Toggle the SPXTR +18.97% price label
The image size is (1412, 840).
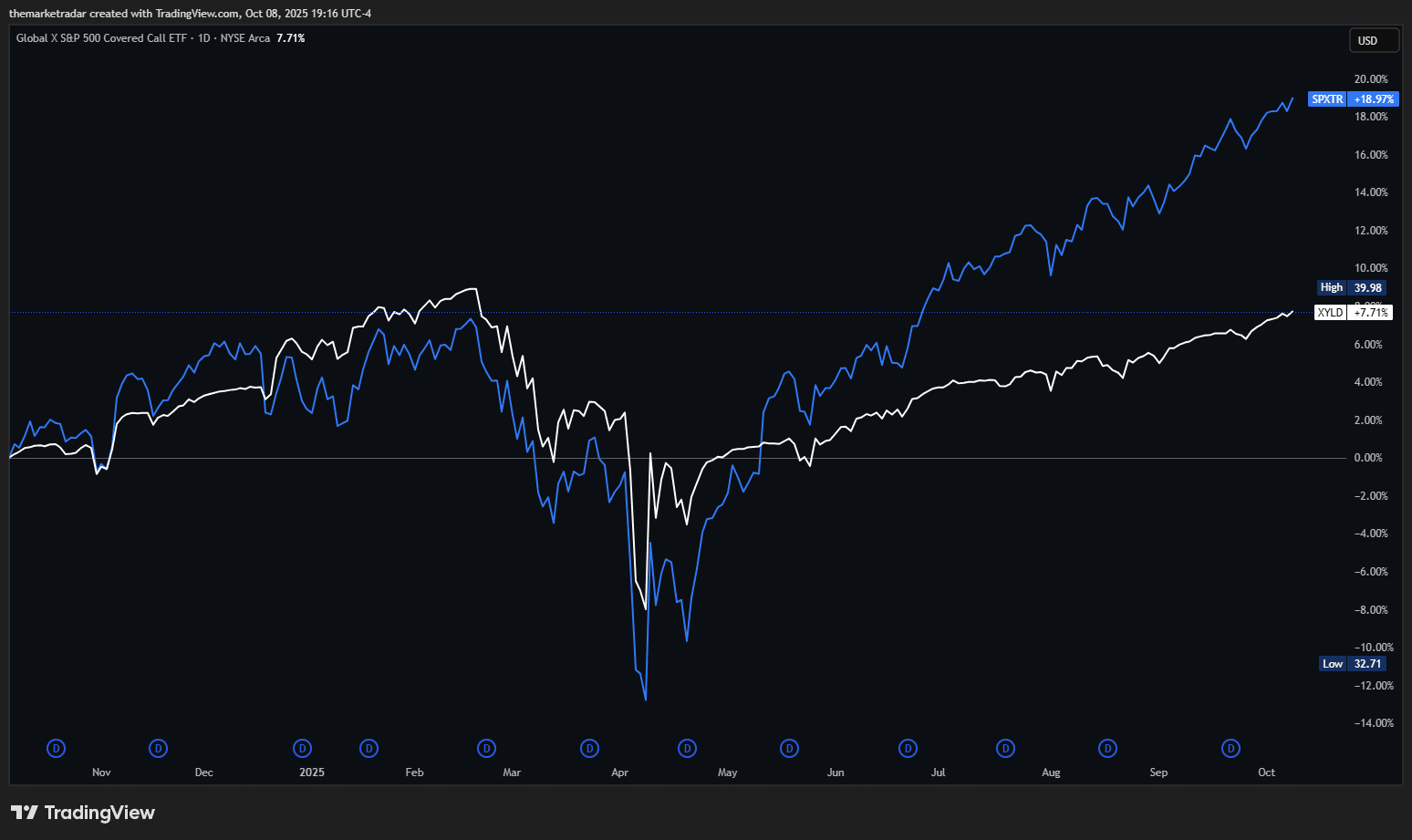point(1354,99)
